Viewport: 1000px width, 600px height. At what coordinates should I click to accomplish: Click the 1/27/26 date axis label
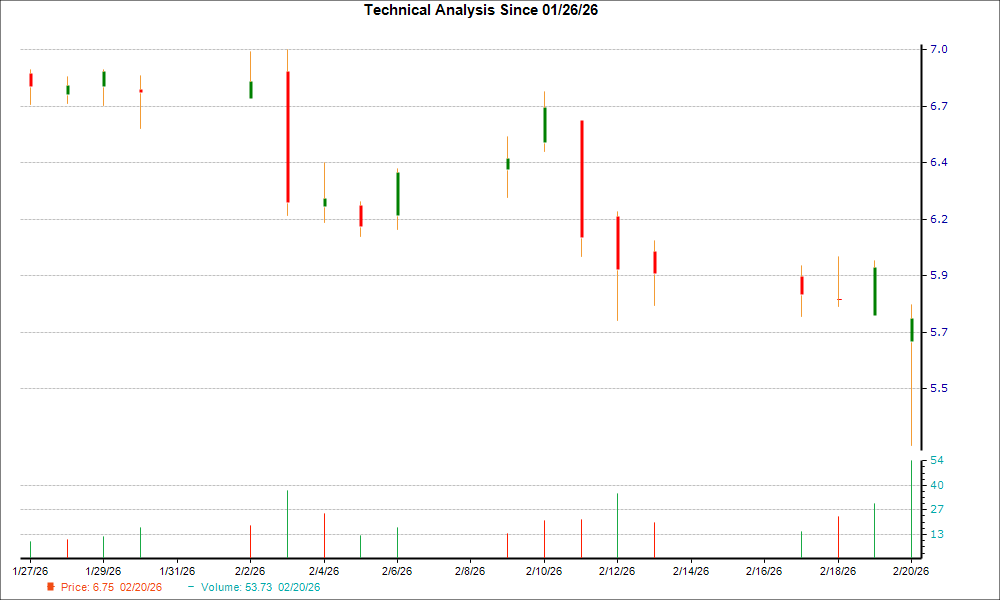click(x=30, y=570)
